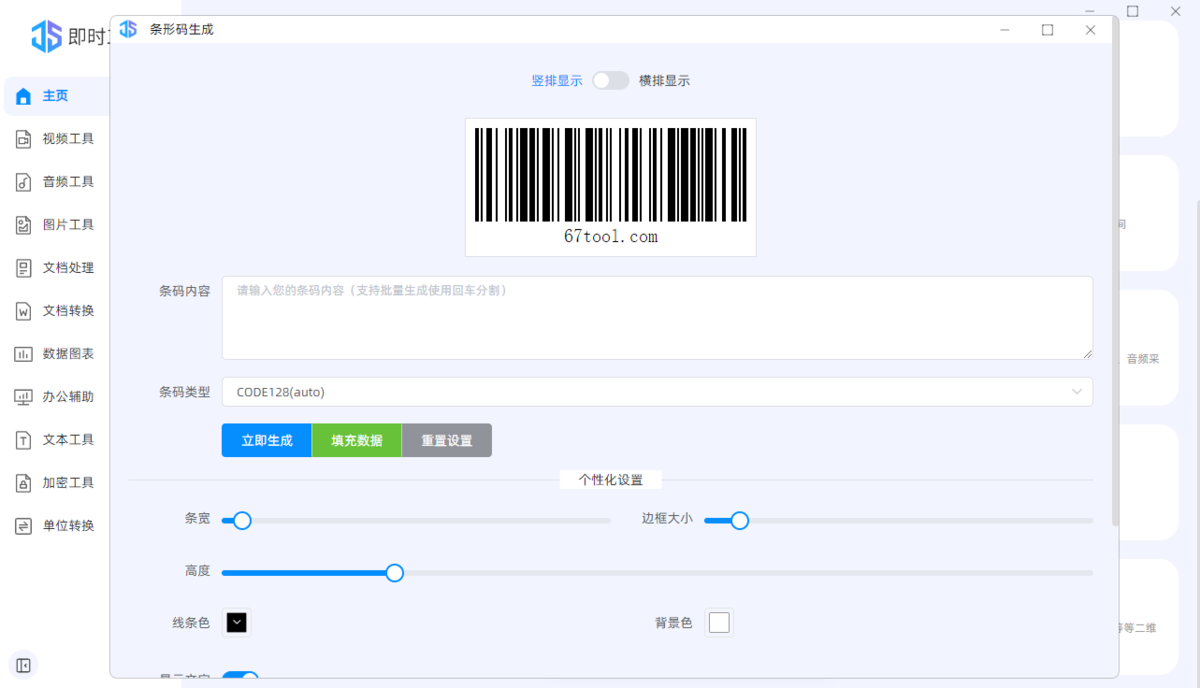Click the 高度 slider handle
Screen dimensions: 1200x688
[x=395, y=573]
